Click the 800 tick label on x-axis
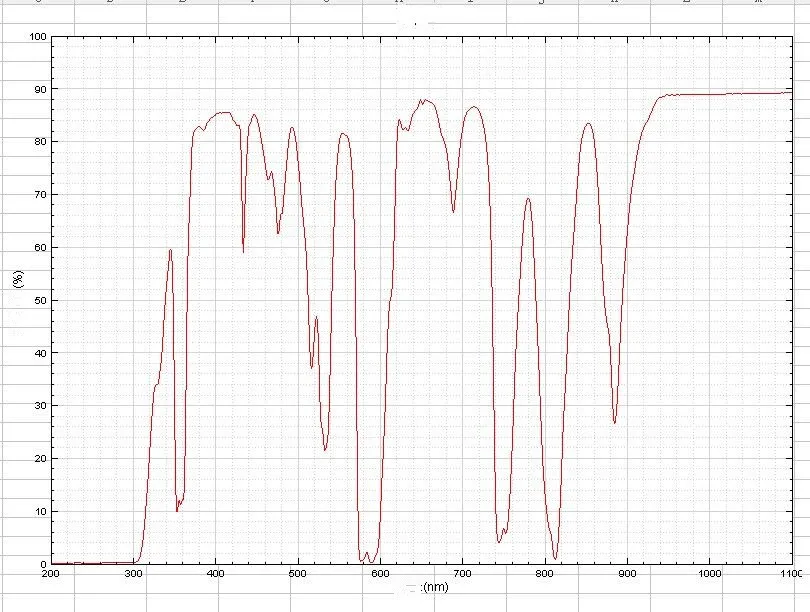Screen dimensions: 810x612 pyautogui.click(x=544, y=574)
